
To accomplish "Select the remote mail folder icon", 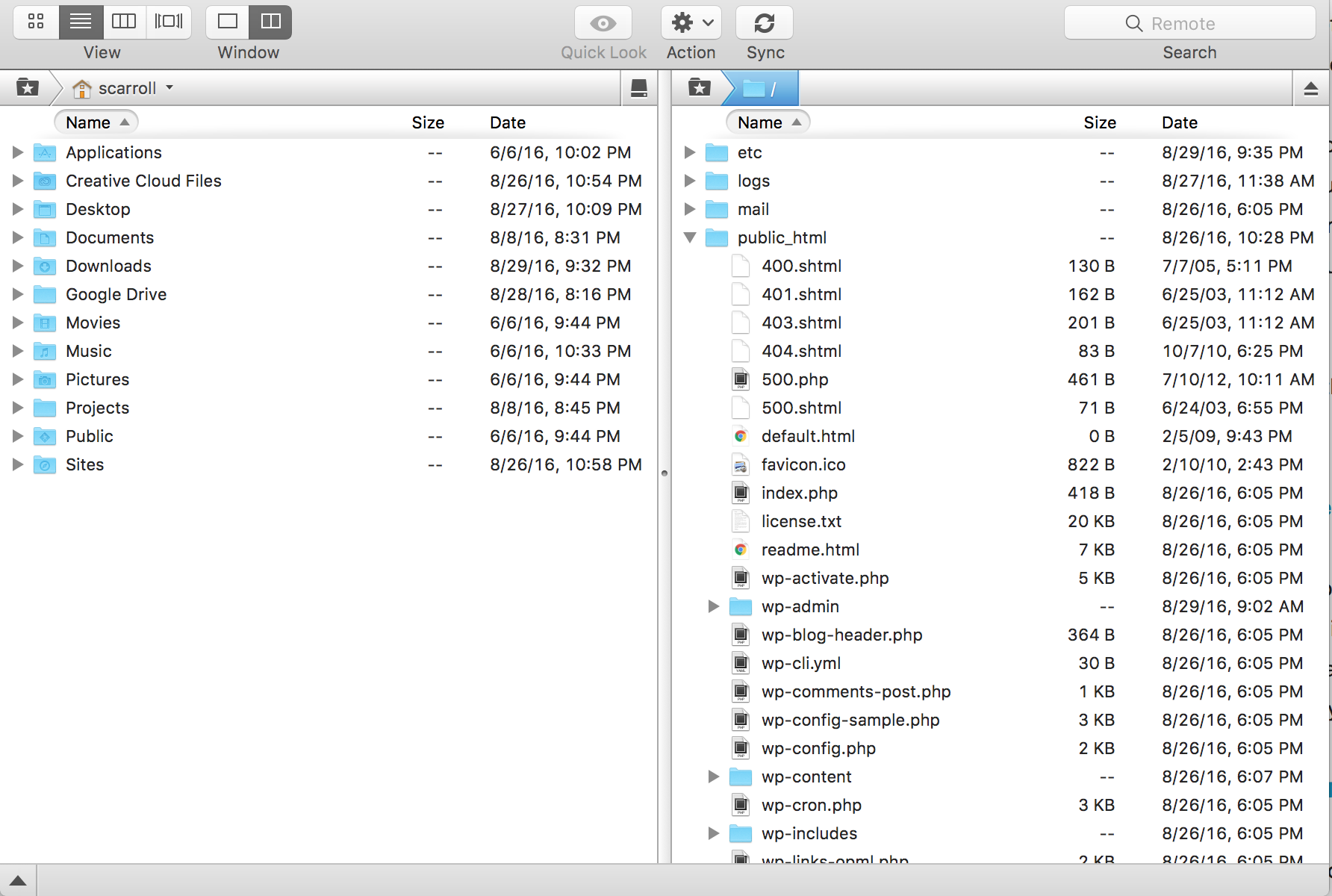I will coord(717,210).
